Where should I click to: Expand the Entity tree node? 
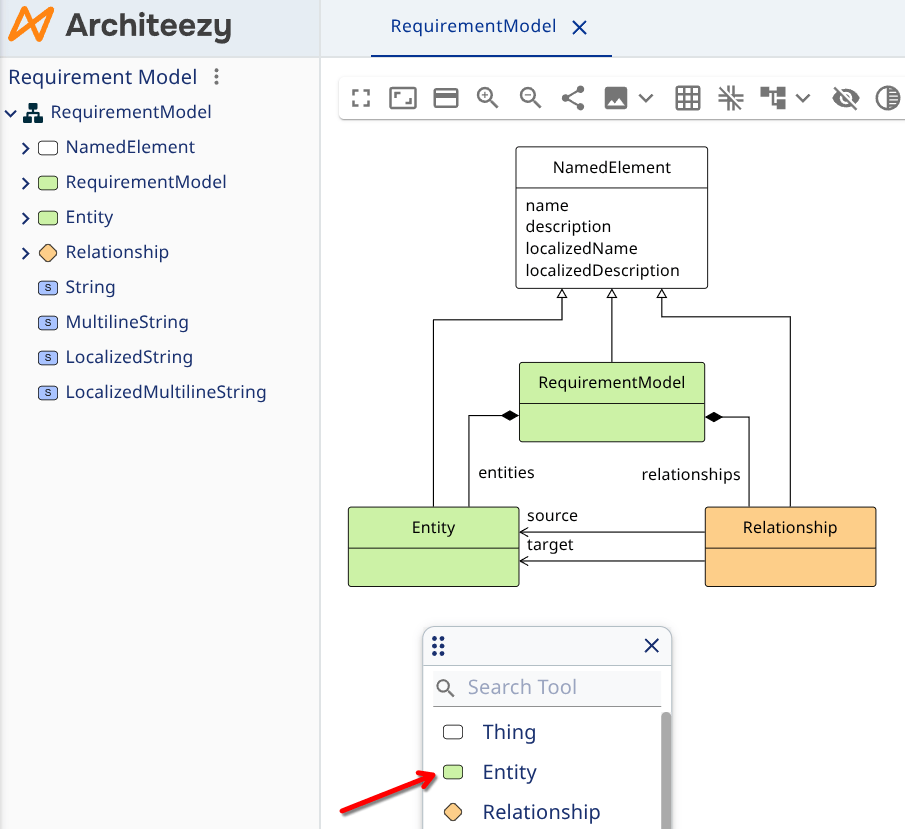(x=26, y=218)
